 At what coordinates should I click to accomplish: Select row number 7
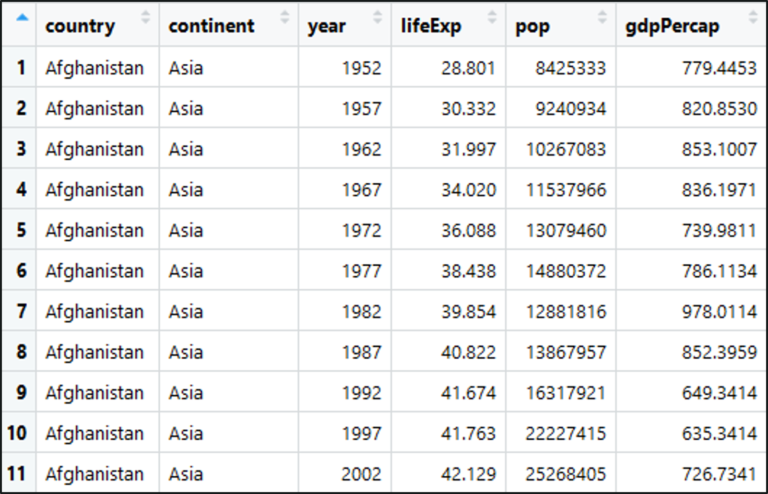20,312
